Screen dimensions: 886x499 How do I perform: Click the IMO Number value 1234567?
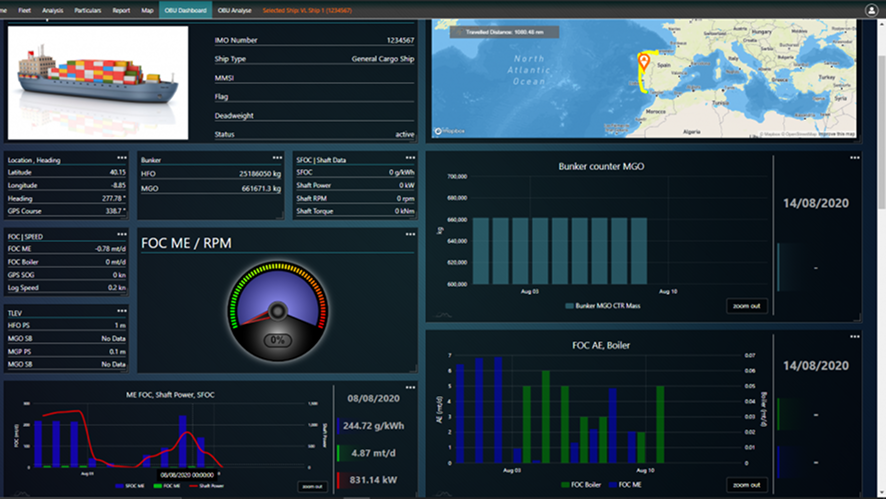click(400, 40)
